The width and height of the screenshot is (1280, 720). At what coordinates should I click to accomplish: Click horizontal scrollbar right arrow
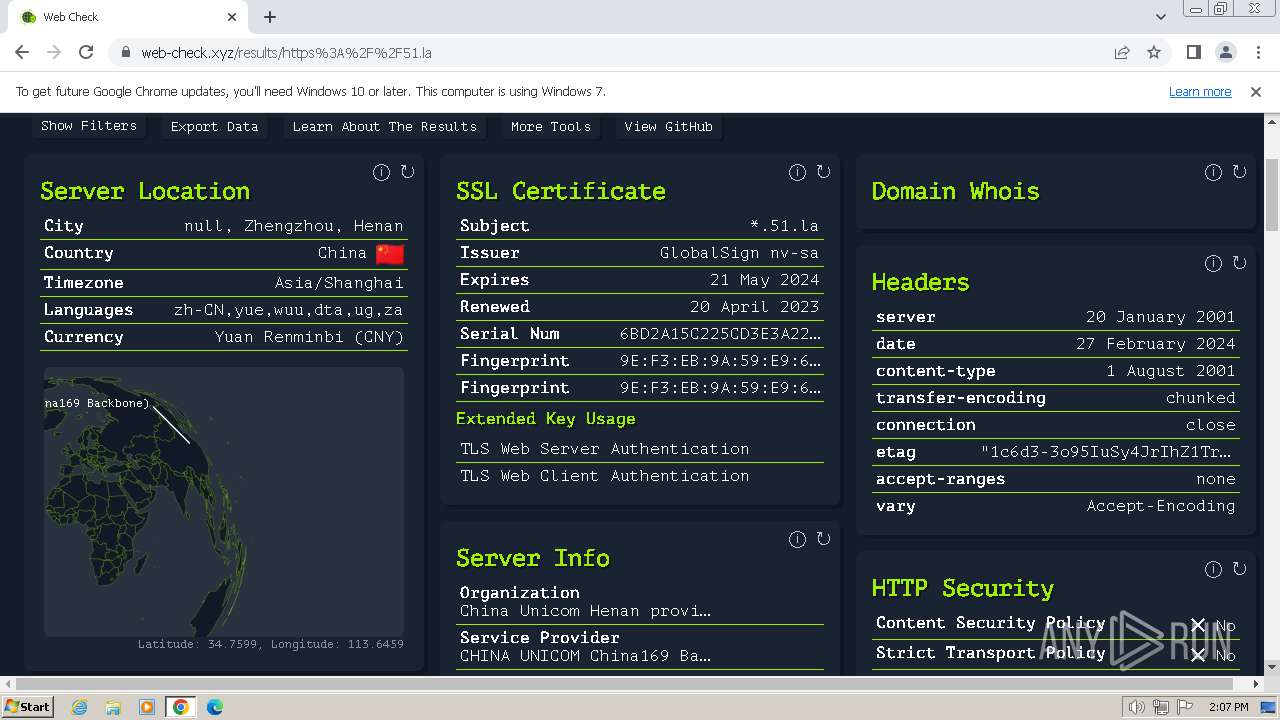tap(1256, 684)
